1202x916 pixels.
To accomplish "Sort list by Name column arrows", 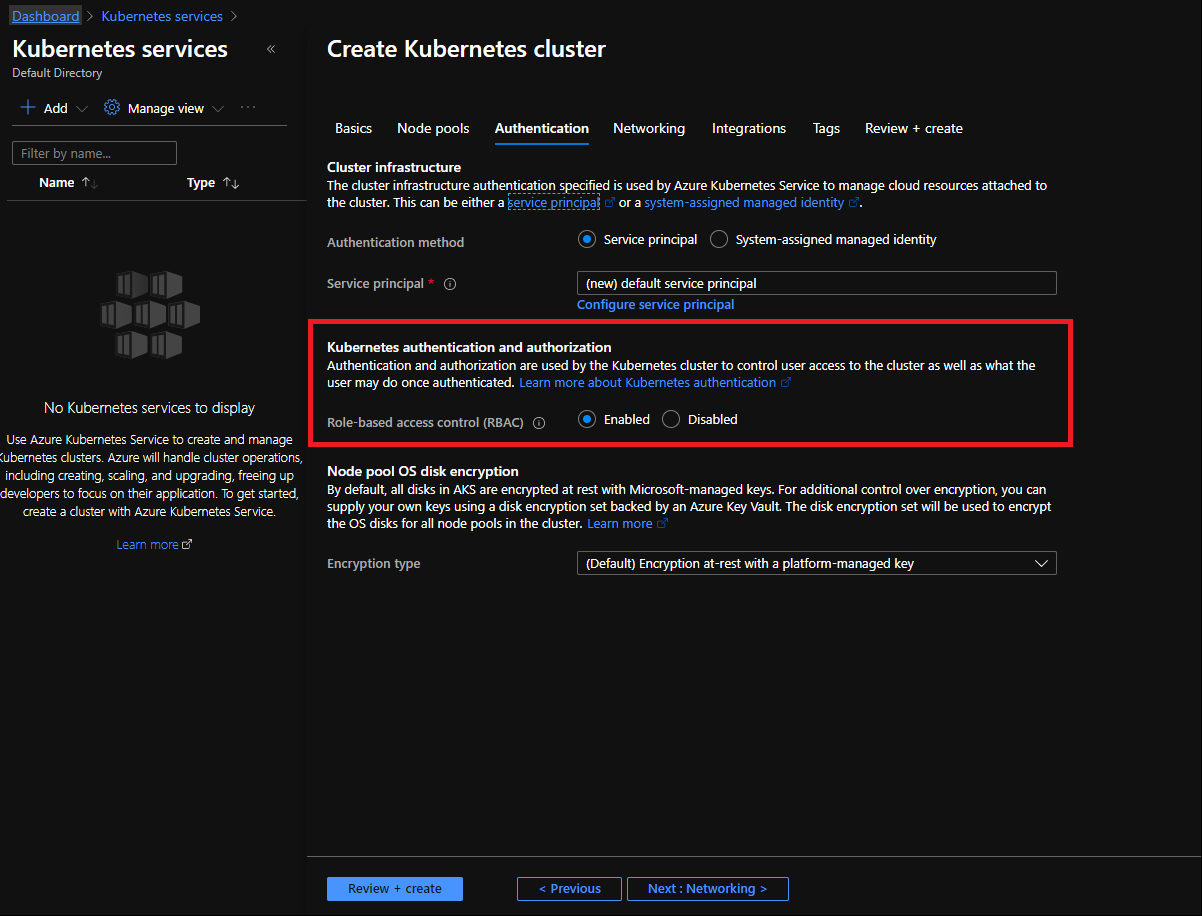I will pos(89,183).
